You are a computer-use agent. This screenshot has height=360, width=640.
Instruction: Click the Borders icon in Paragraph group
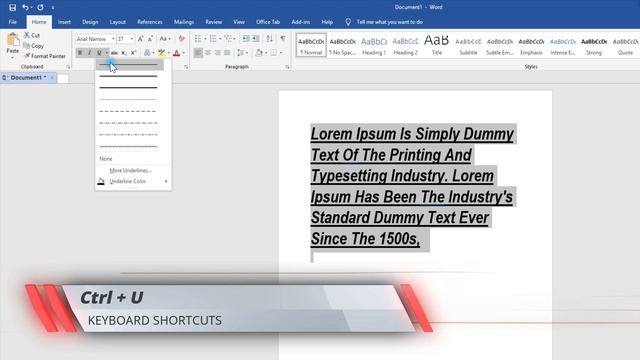[x=274, y=53]
